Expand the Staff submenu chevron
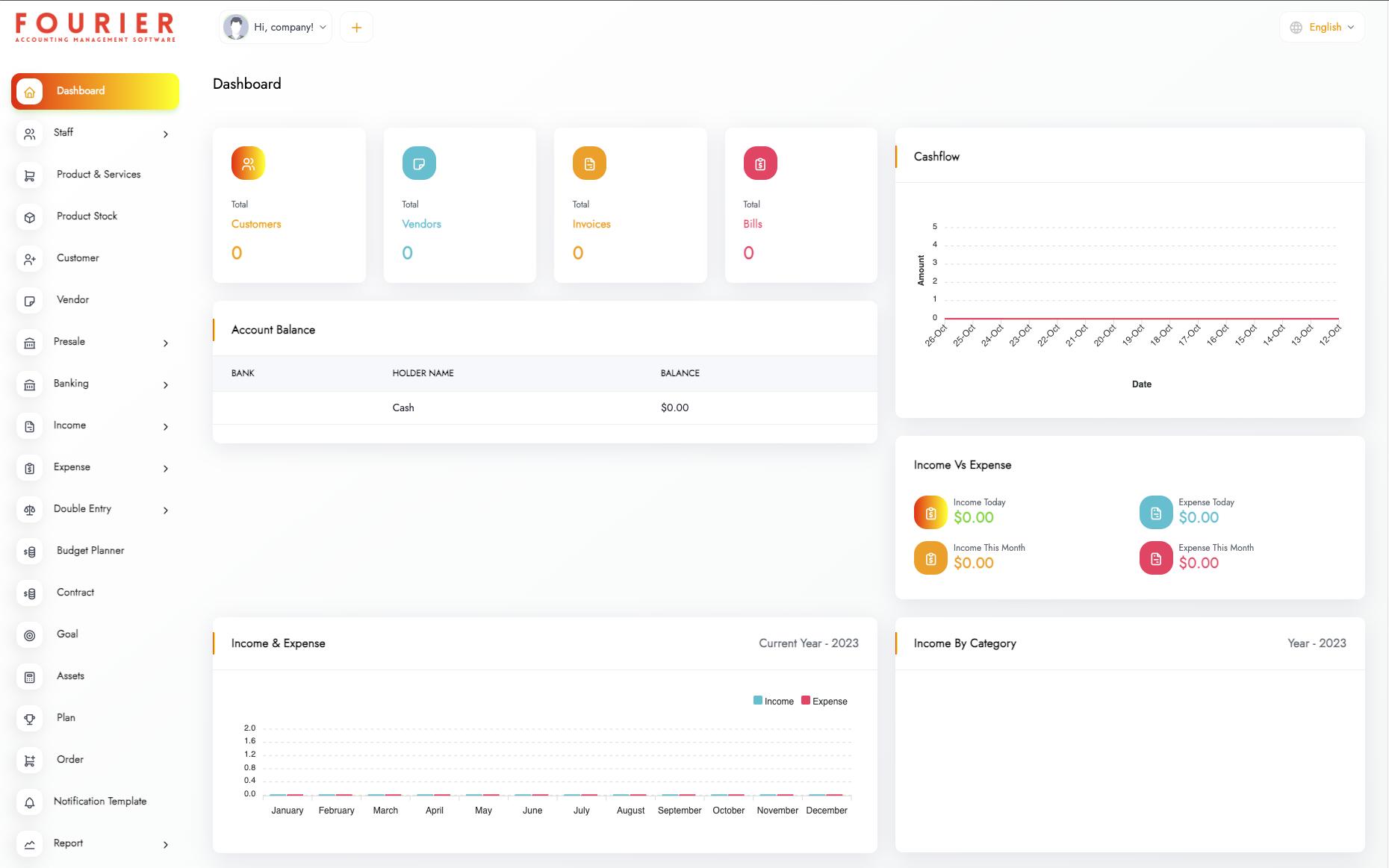The width and height of the screenshot is (1389, 868). click(x=166, y=134)
